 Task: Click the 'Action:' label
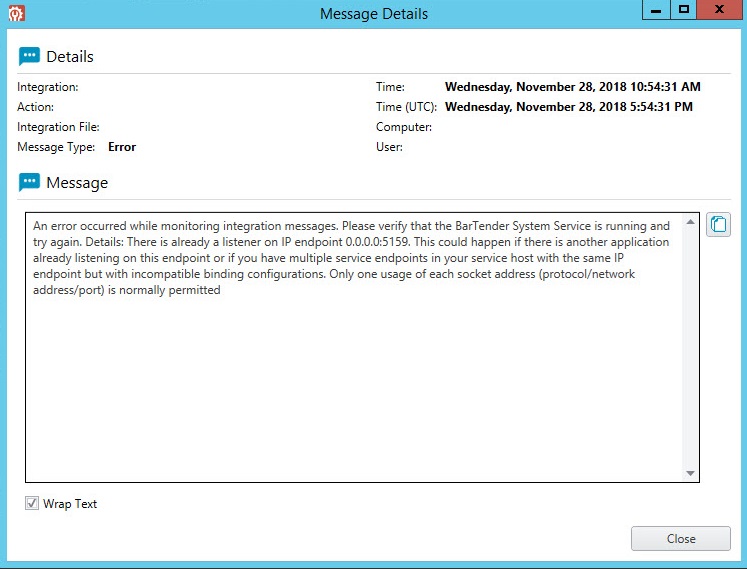35,107
